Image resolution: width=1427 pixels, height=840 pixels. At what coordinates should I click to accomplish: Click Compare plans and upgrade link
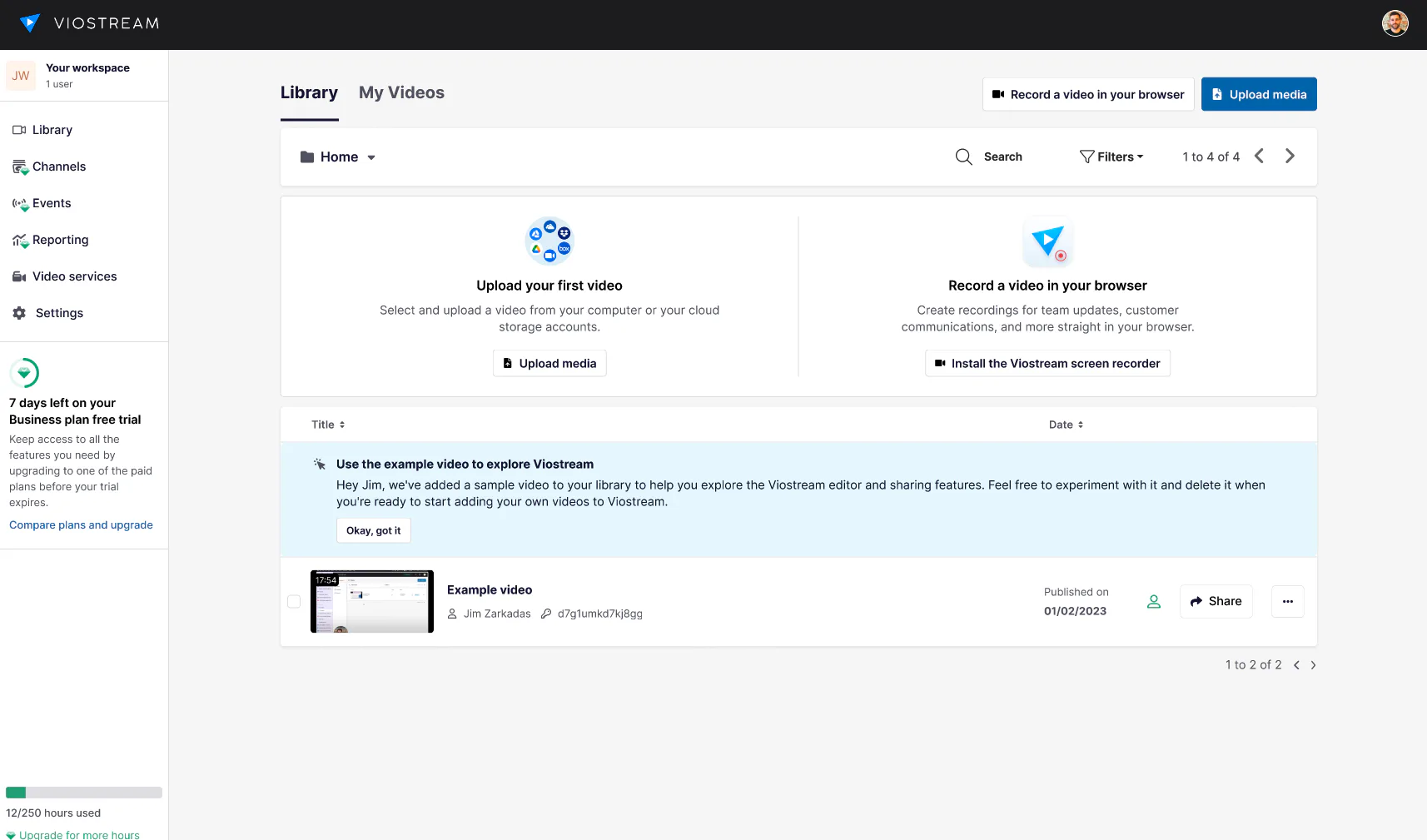(x=81, y=525)
